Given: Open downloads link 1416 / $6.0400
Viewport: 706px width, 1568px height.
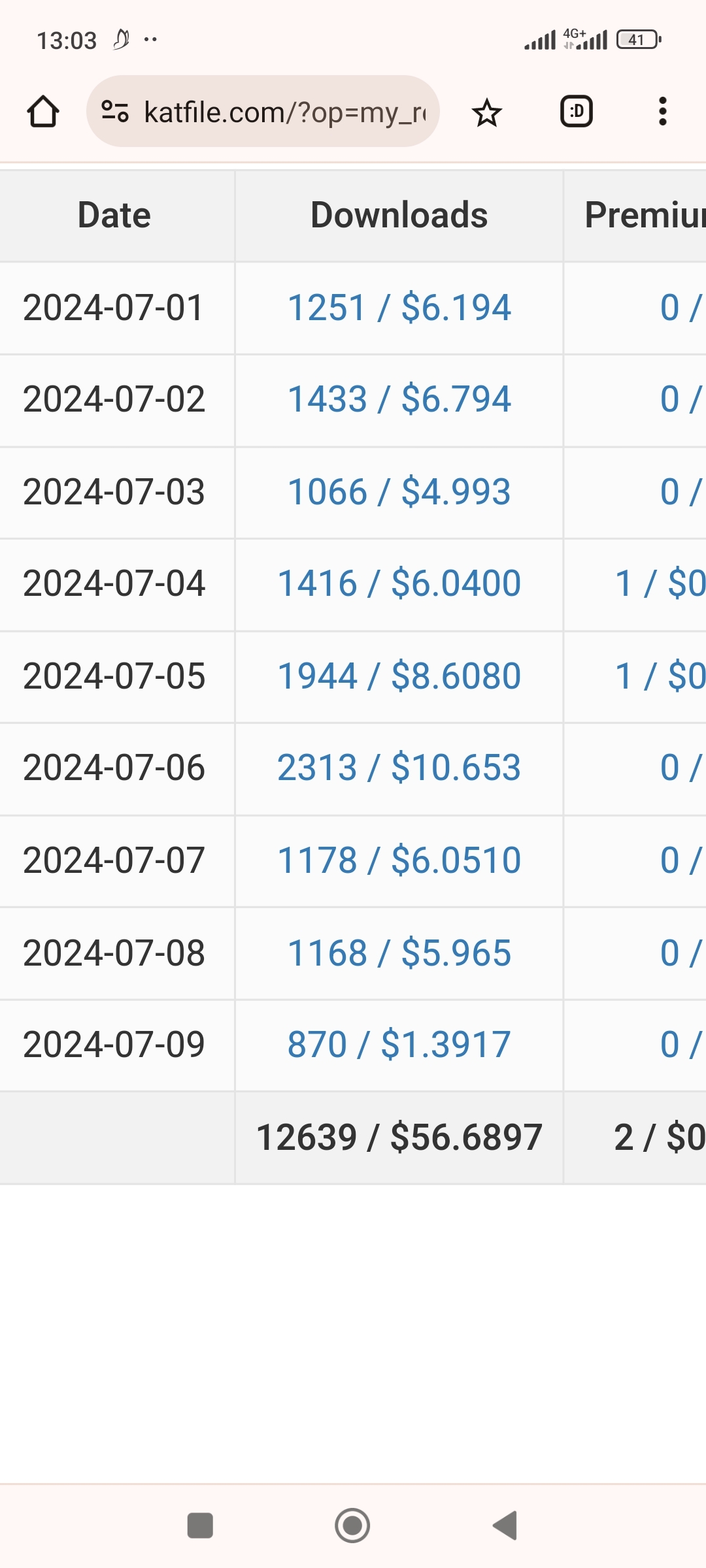Looking at the screenshot, I should (399, 583).
